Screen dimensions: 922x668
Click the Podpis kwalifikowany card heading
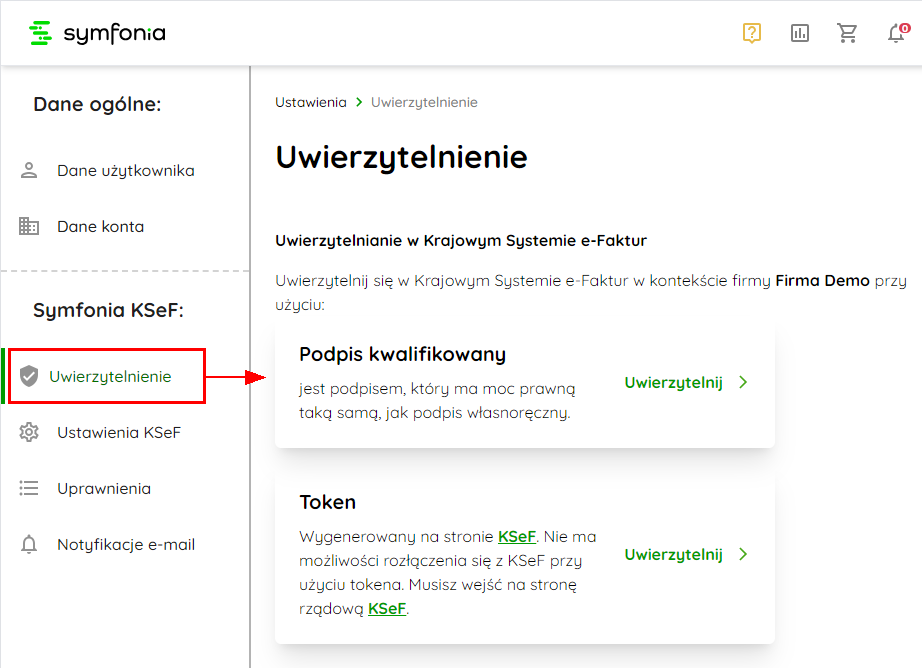tap(403, 354)
